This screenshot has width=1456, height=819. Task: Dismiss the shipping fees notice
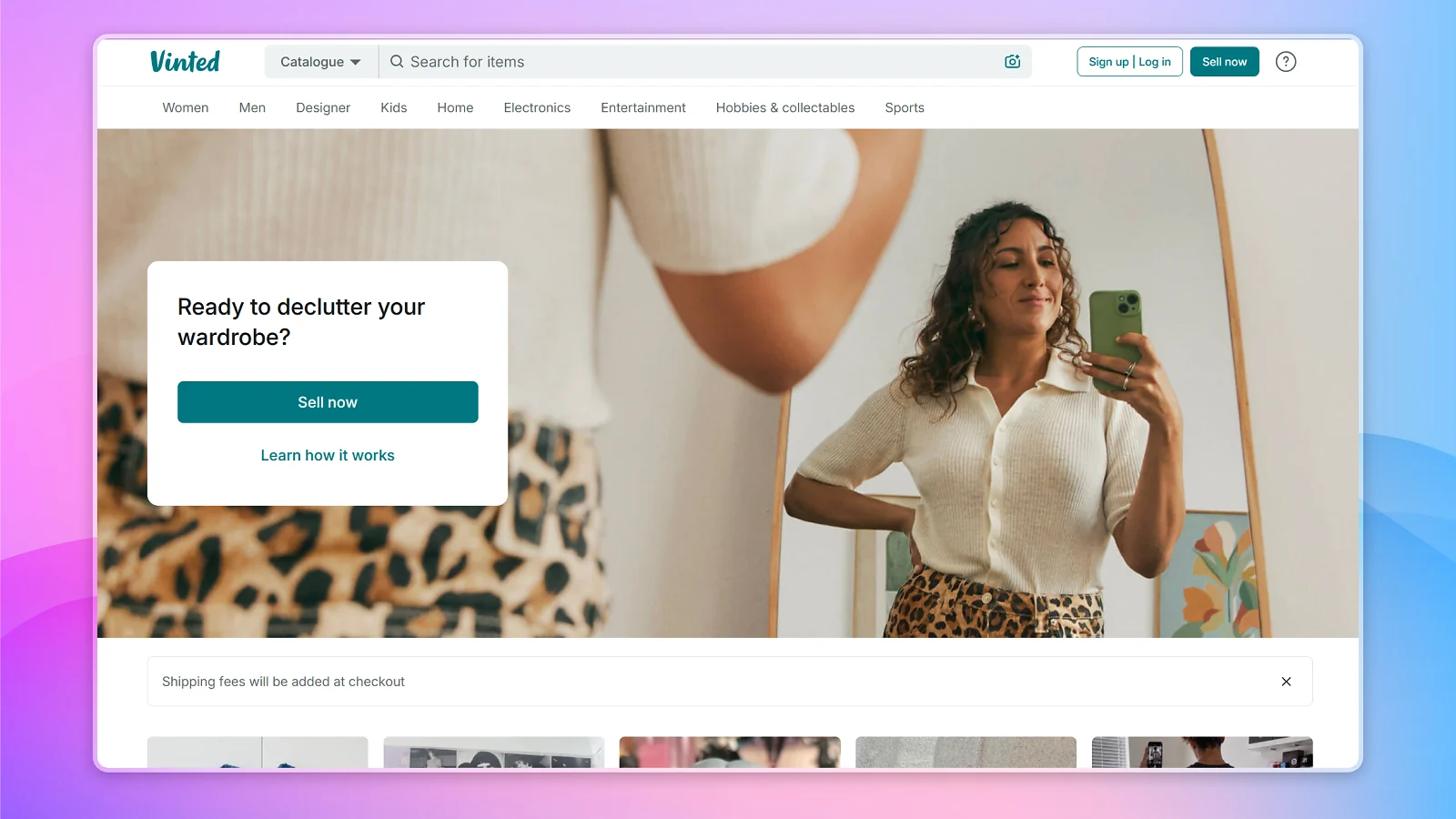coord(1286,682)
